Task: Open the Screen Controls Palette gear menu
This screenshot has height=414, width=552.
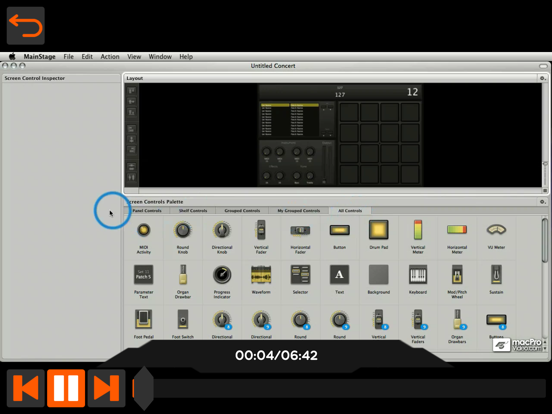Action: [x=542, y=202]
